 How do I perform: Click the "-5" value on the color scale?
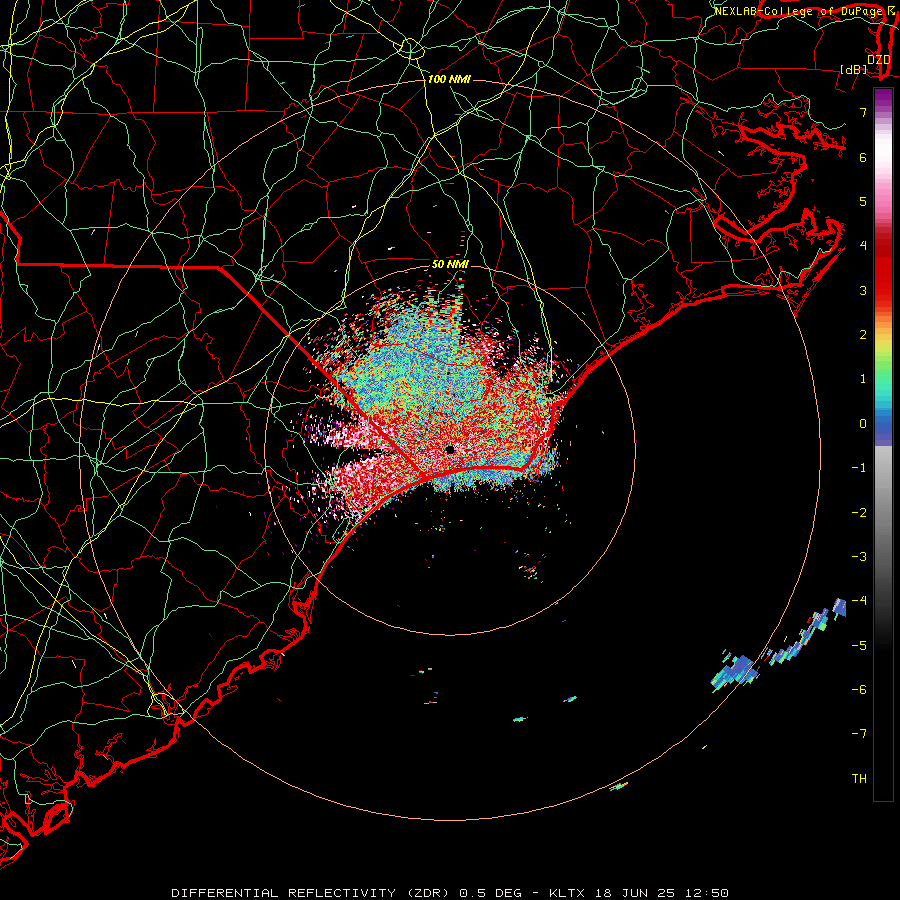pos(859,646)
